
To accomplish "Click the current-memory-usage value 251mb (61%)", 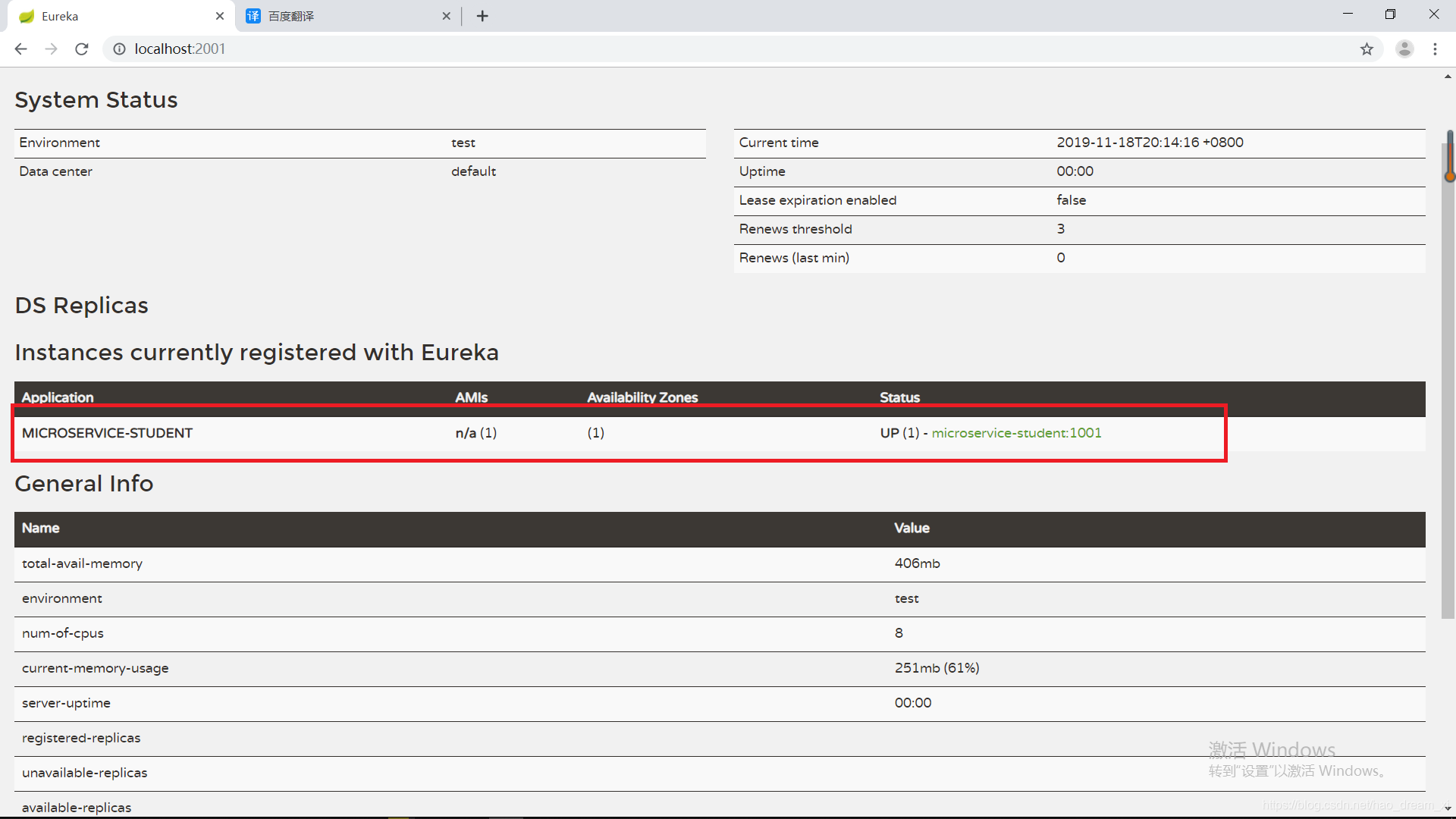I will pyautogui.click(x=937, y=668).
